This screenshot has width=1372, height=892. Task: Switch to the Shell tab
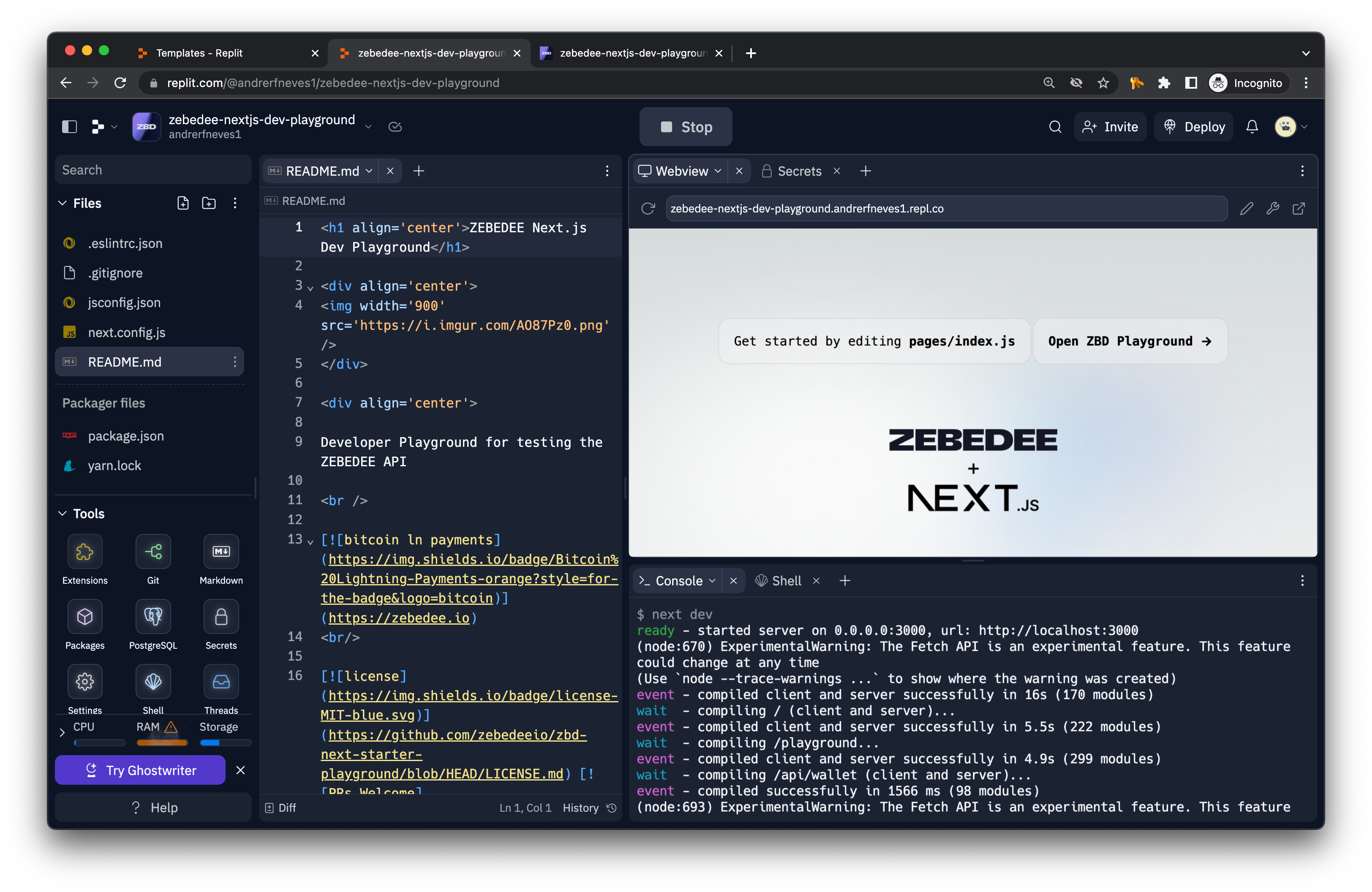pos(778,580)
